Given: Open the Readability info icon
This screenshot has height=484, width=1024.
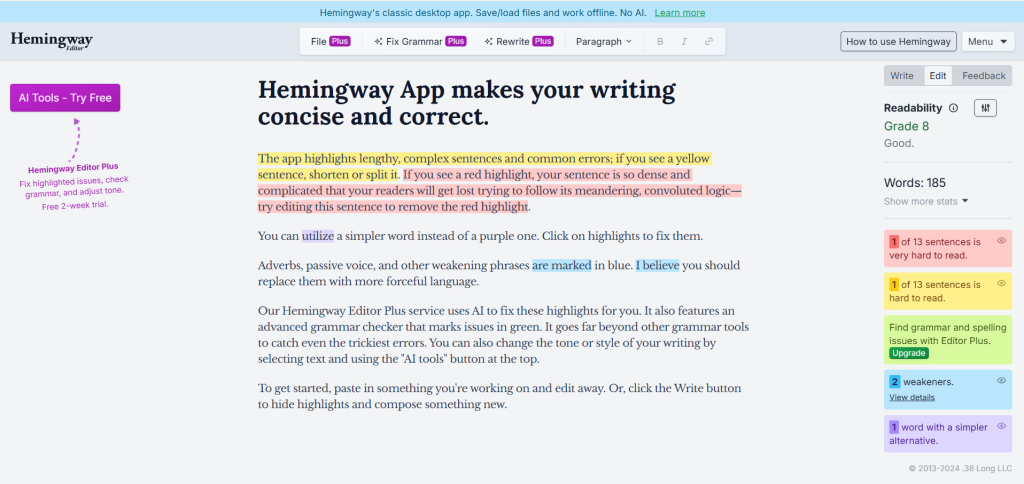Looking at the screenshot, I should pos(953,108).
